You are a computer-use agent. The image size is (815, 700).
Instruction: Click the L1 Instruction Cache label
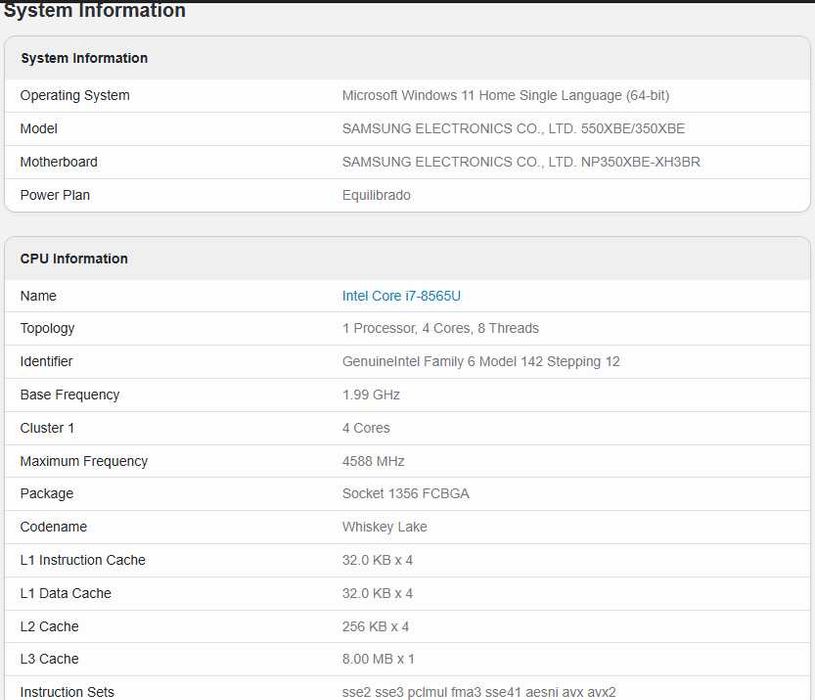pos(83,560)
